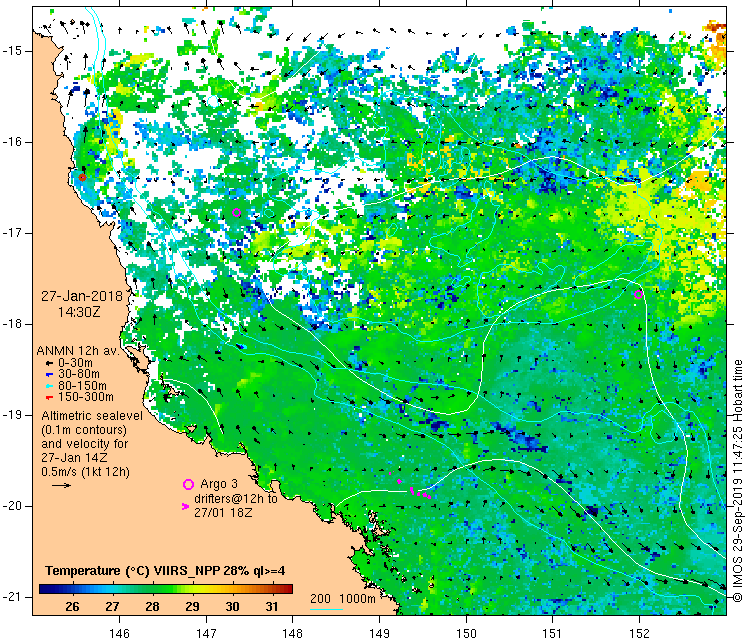Click the magenta Argo circle legend symbol

click(x=187, y=484)
